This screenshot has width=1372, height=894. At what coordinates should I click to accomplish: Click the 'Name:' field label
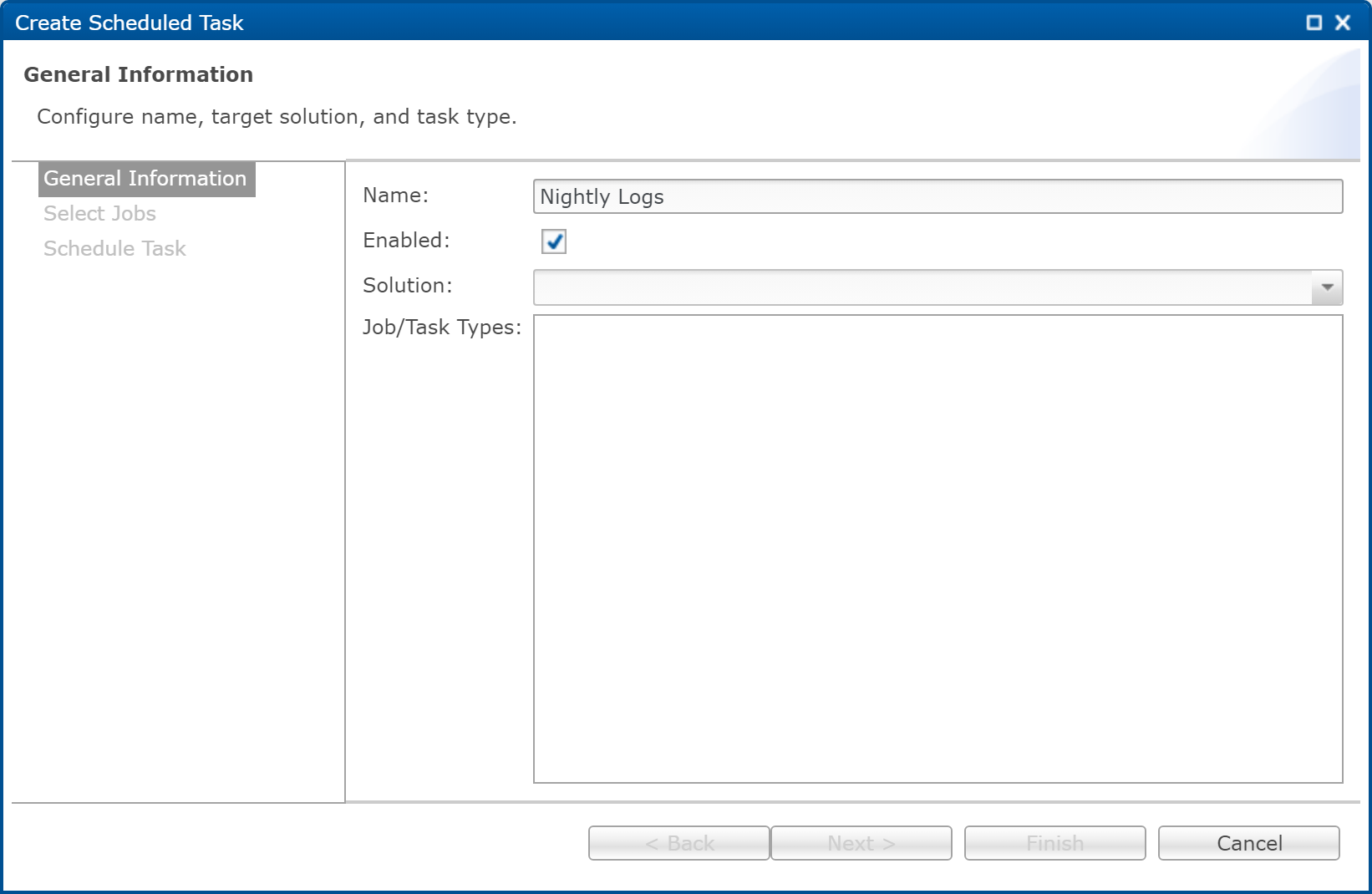pyautogui.click(x=395, y=196)
